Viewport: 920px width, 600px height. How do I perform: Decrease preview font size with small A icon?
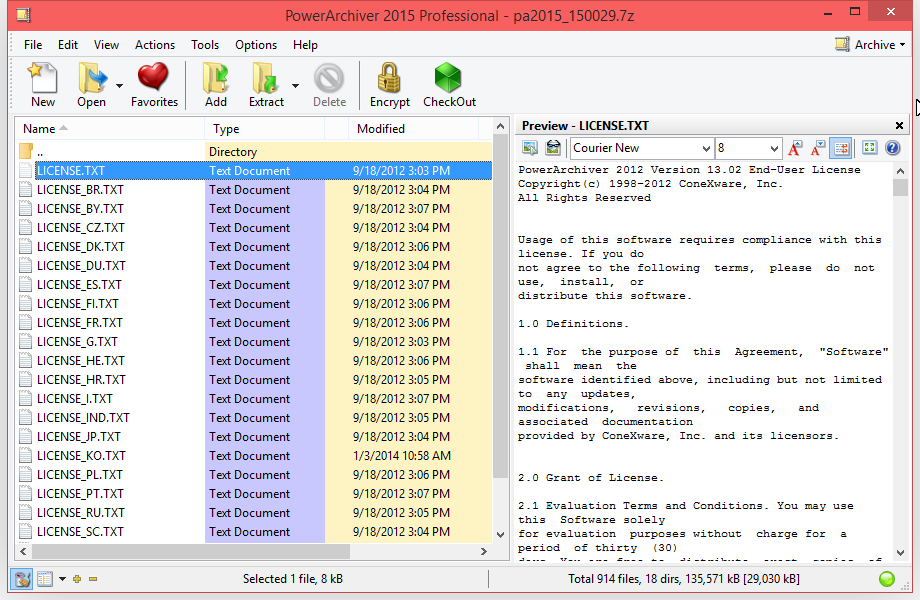(818, 148)
